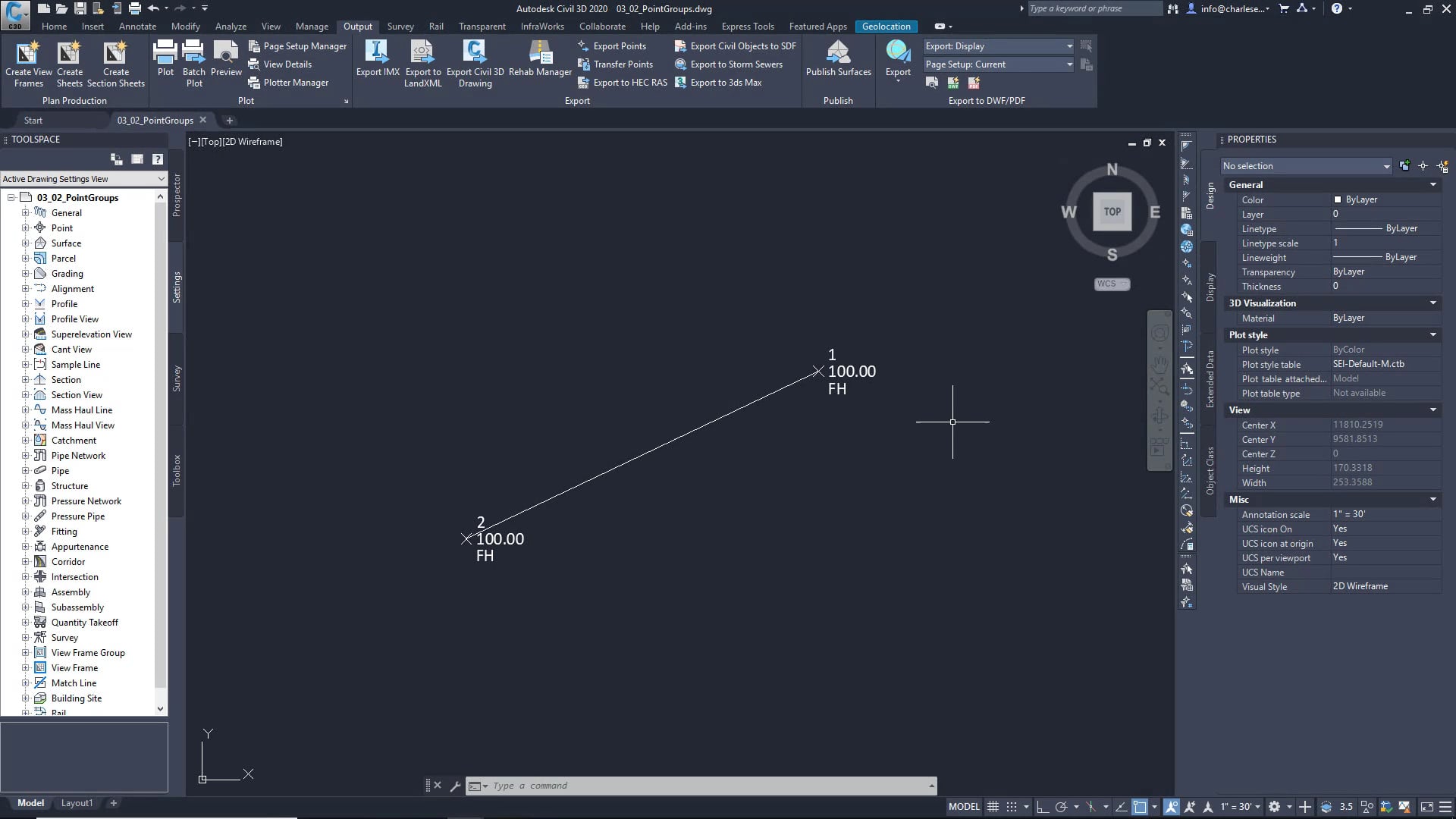Open the Export: Display dropdown

[998, 45]
